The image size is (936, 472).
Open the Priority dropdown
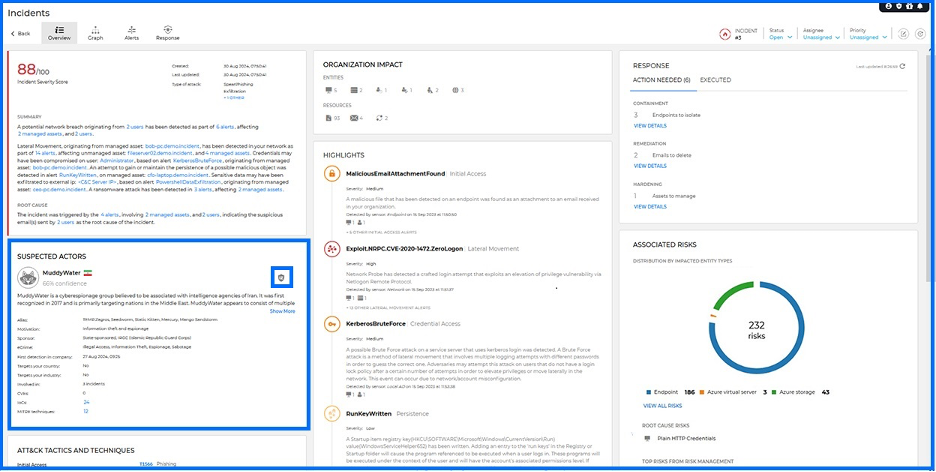tap(866, 37)
